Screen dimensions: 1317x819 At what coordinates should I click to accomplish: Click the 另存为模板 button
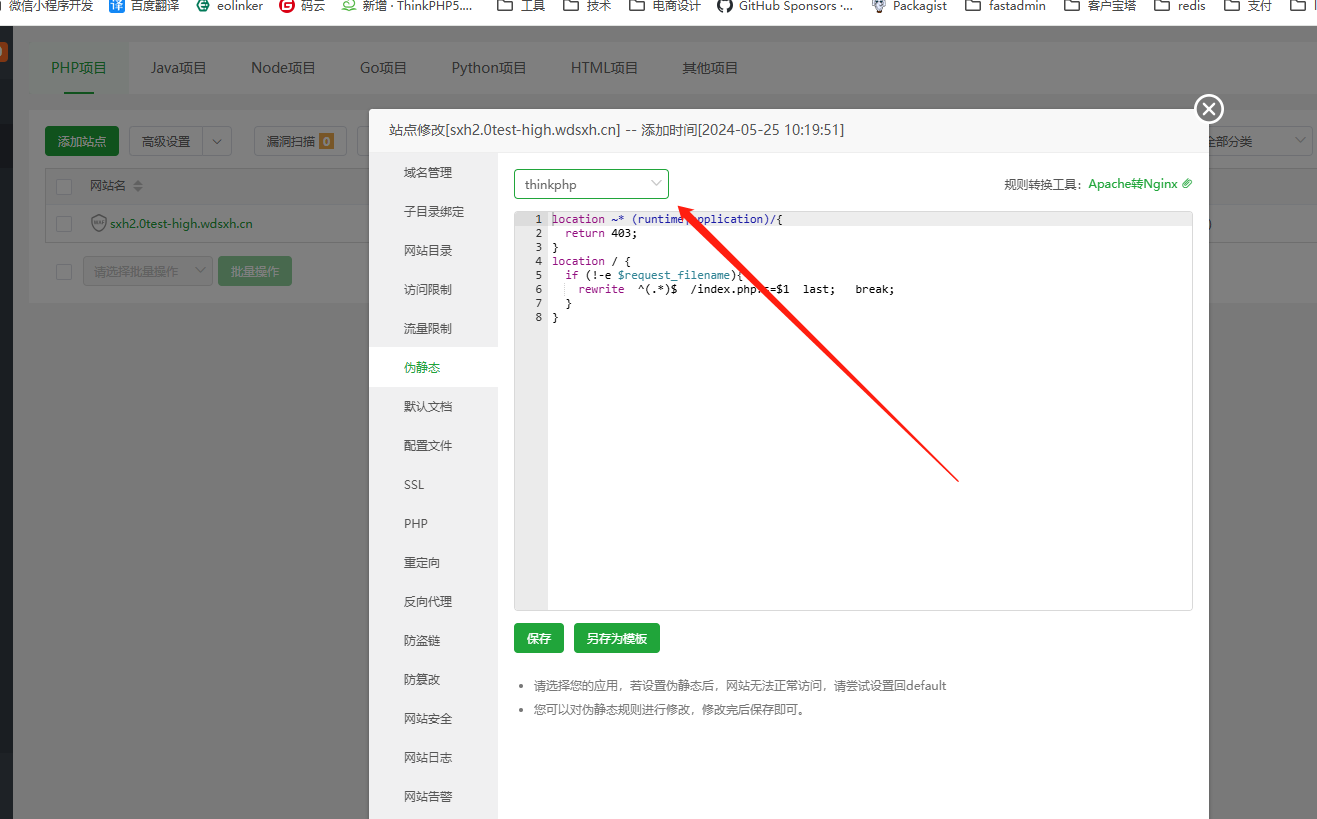617,638
